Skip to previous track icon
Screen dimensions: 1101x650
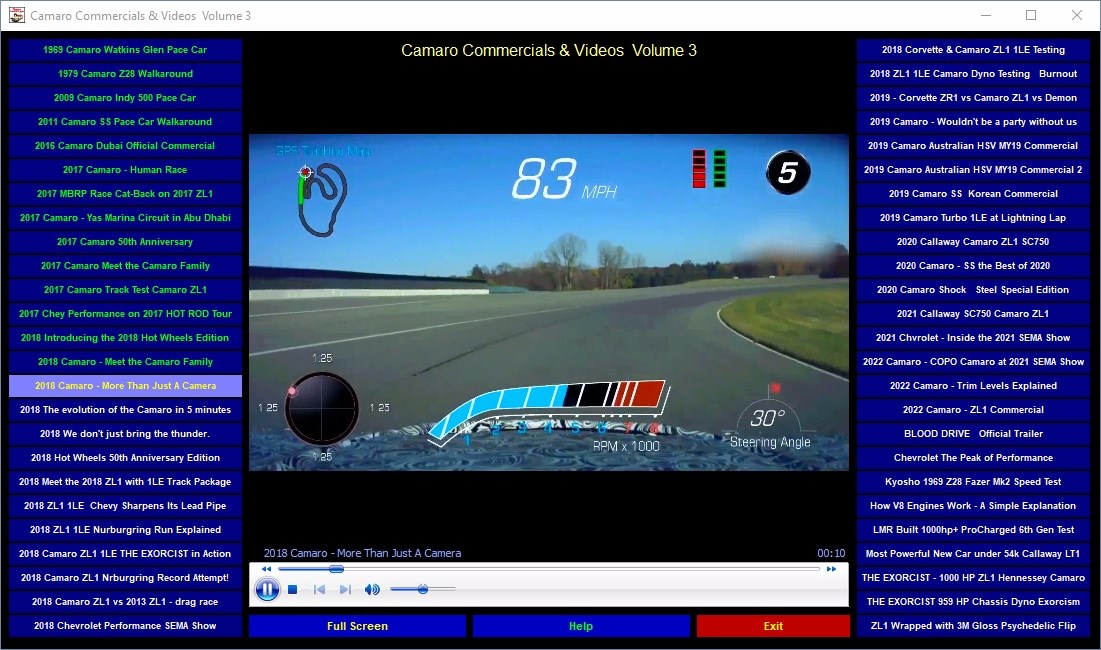(319, 590)
